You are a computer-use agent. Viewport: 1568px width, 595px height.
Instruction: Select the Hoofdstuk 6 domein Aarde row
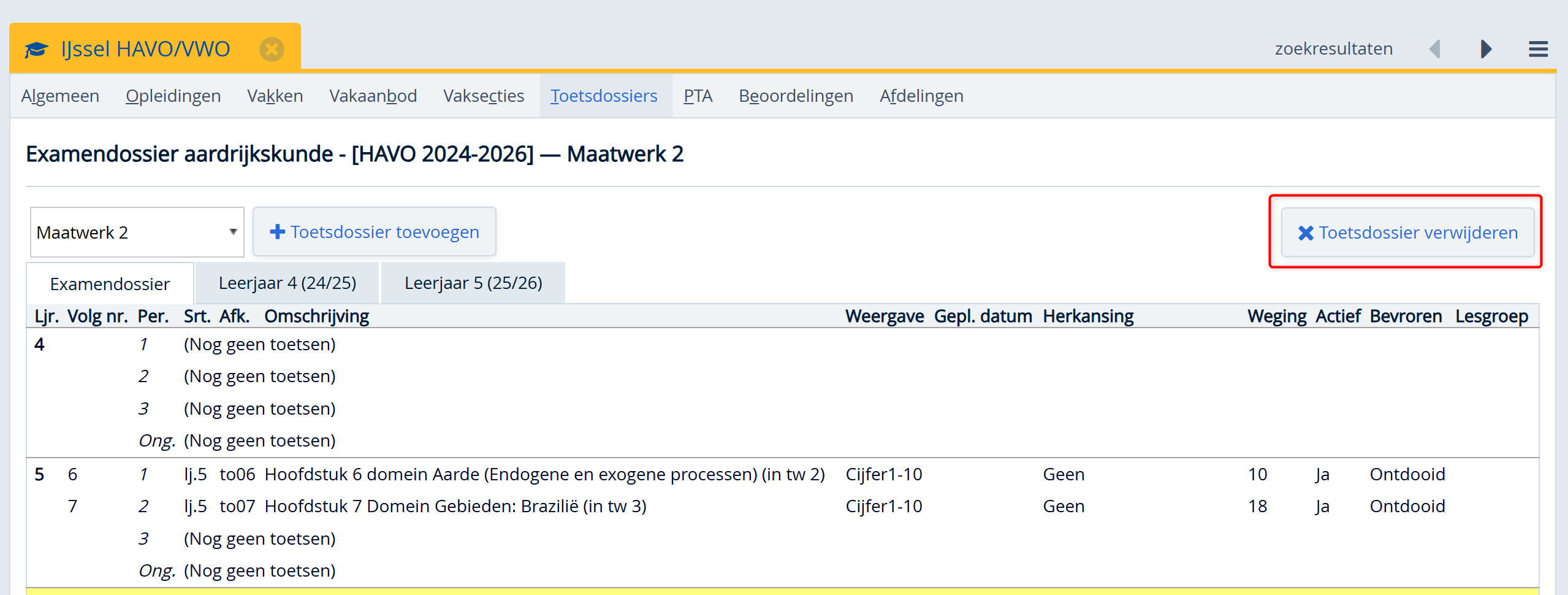(x=544, y=474)
